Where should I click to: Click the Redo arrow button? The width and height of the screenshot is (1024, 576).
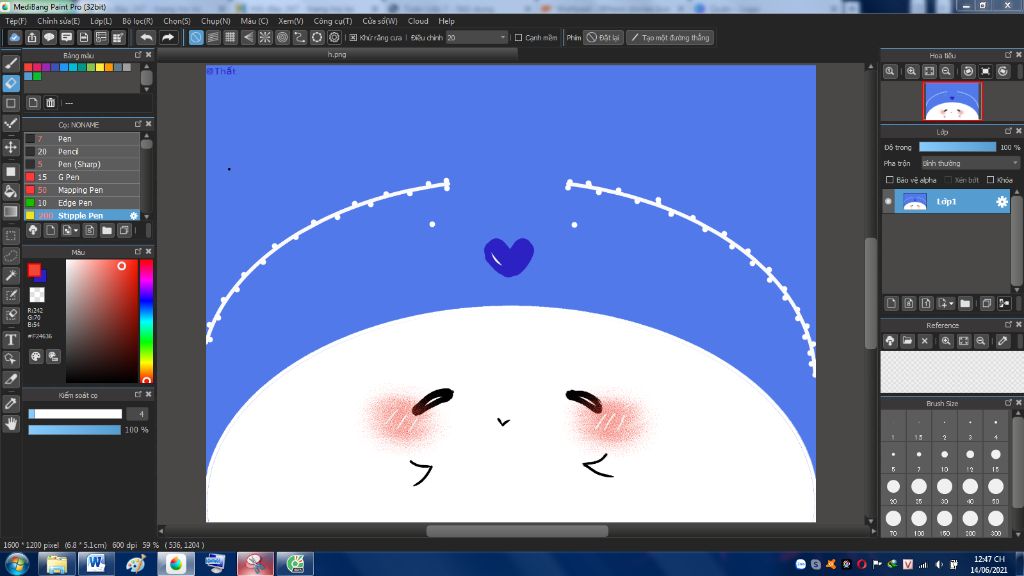coord(168,37)
